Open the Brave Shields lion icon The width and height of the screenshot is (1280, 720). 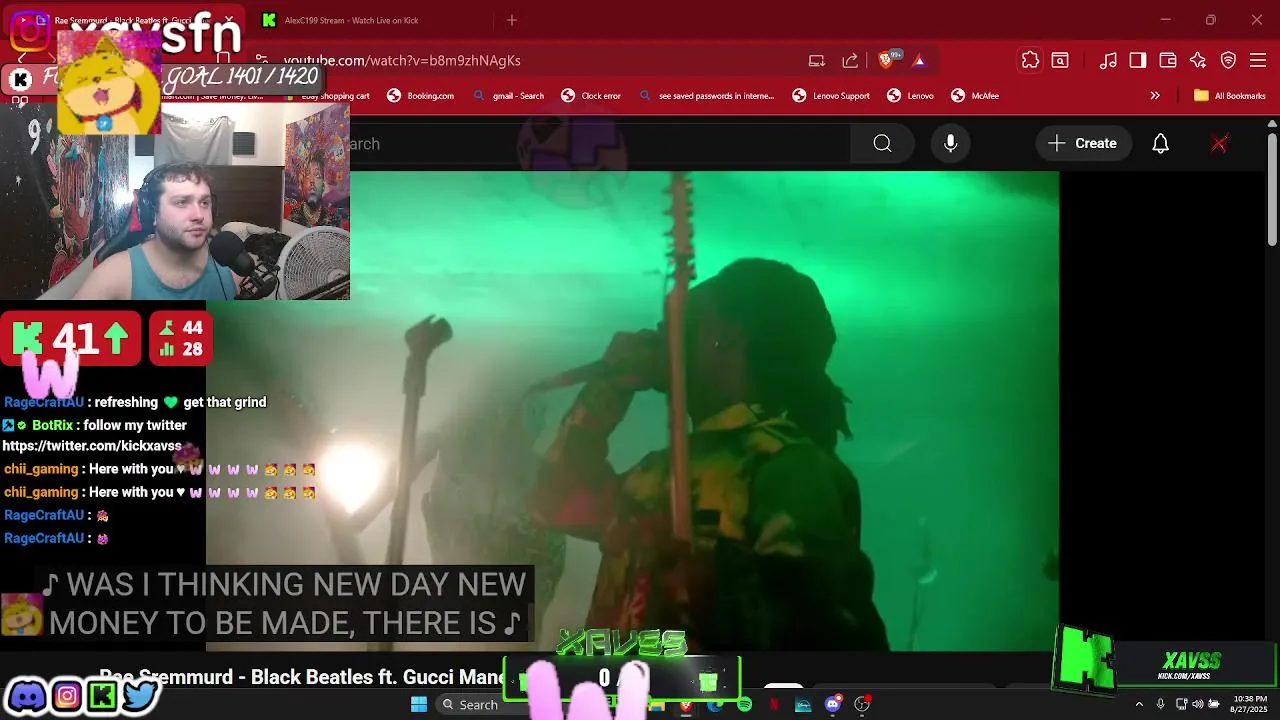pos(885,61)
